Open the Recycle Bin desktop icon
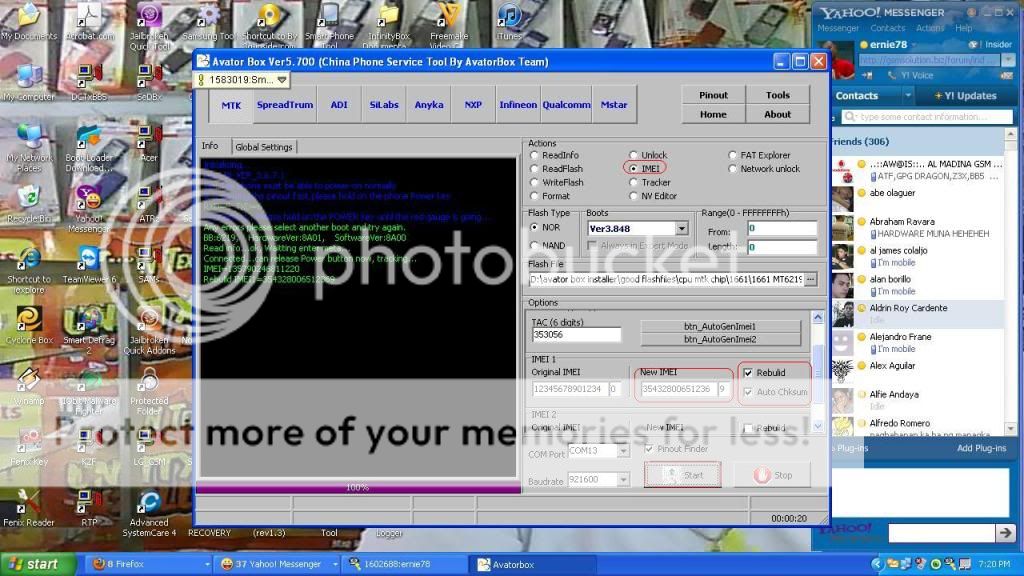Image resolution: width=1024 pixels, height=576 pixels. 29,197
